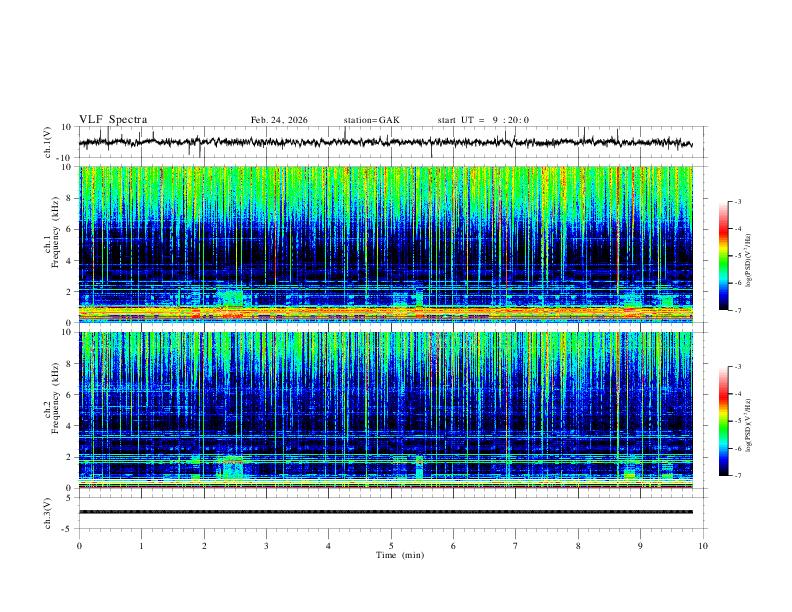Click time axis tick label "0"
The height and width of the screenshot is (612, 792).
tap(79, 546)
